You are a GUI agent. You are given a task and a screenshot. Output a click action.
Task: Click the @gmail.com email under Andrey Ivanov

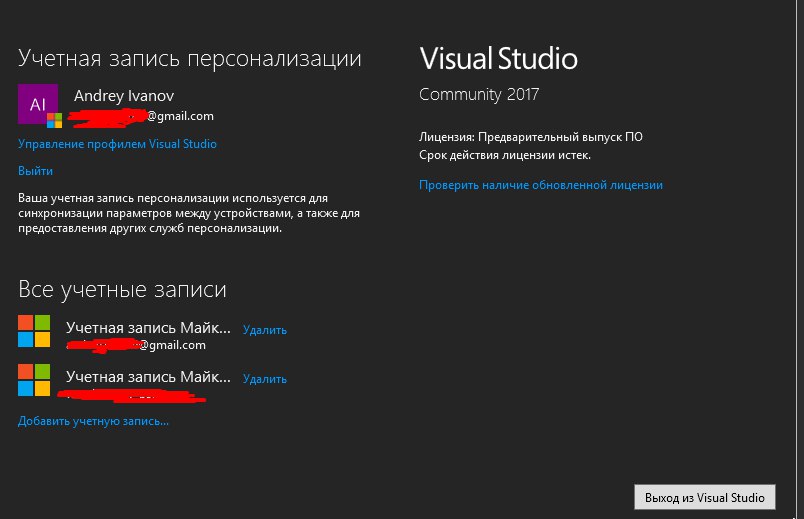point(141,116)
